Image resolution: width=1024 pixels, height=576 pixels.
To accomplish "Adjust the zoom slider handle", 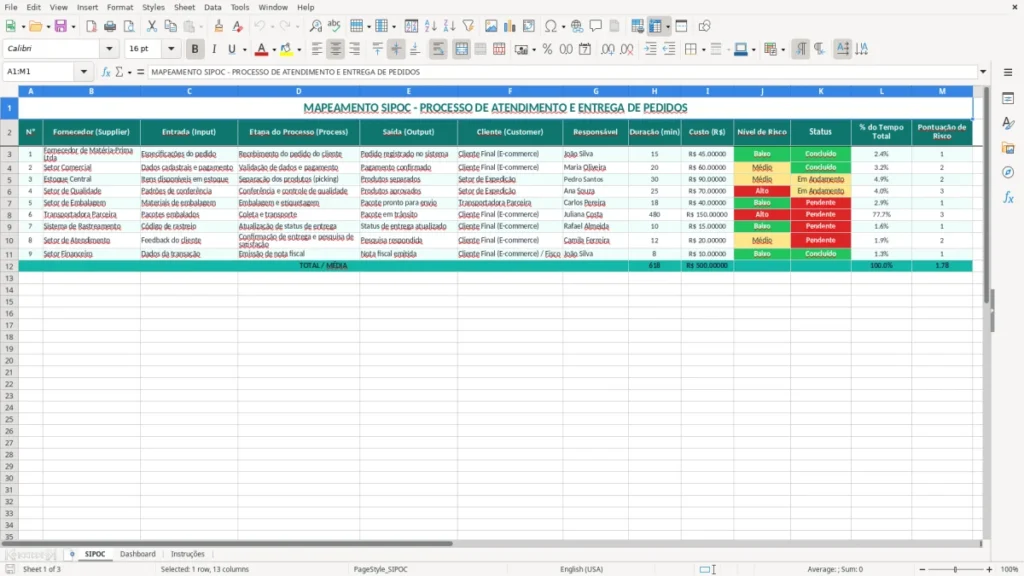I will pyautogui.click(x=955, y=569).
